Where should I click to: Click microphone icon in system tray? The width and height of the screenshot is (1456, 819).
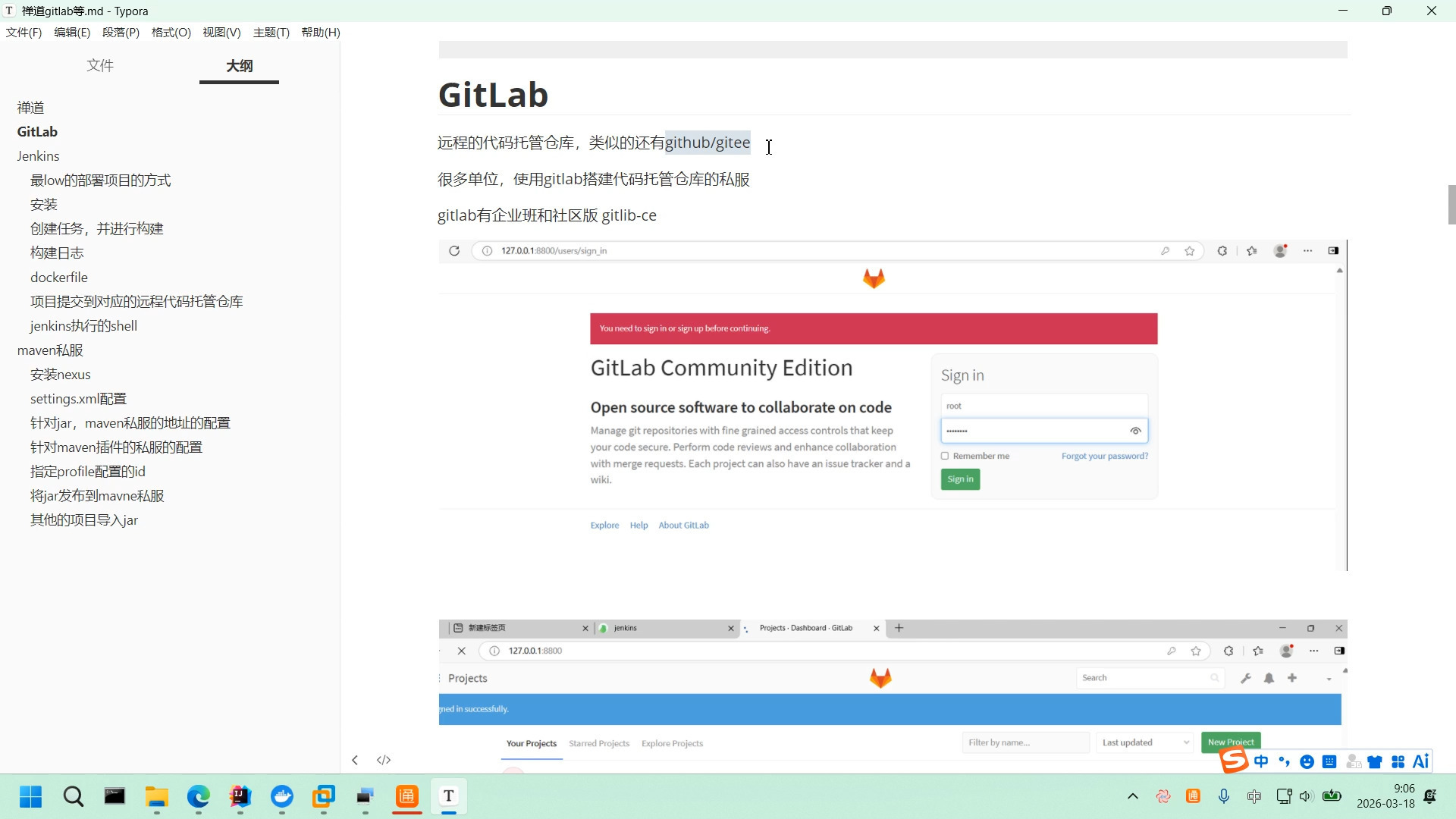pyautogui.click(x=1224, y=796)
